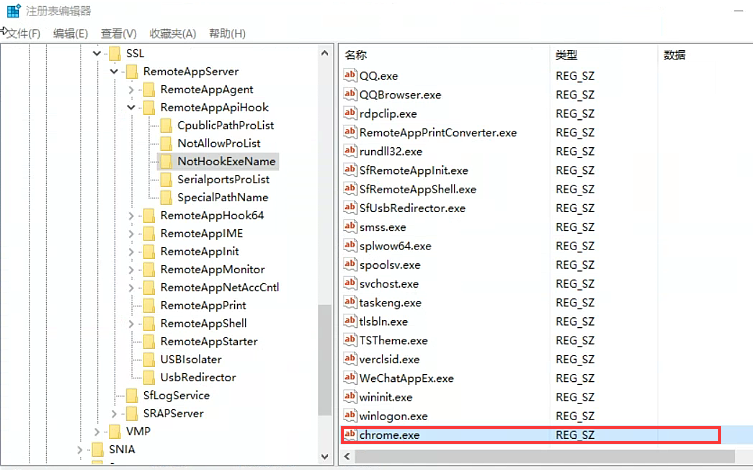
Task: Expand the VMP tree node
Action: [x=97, y=432]
